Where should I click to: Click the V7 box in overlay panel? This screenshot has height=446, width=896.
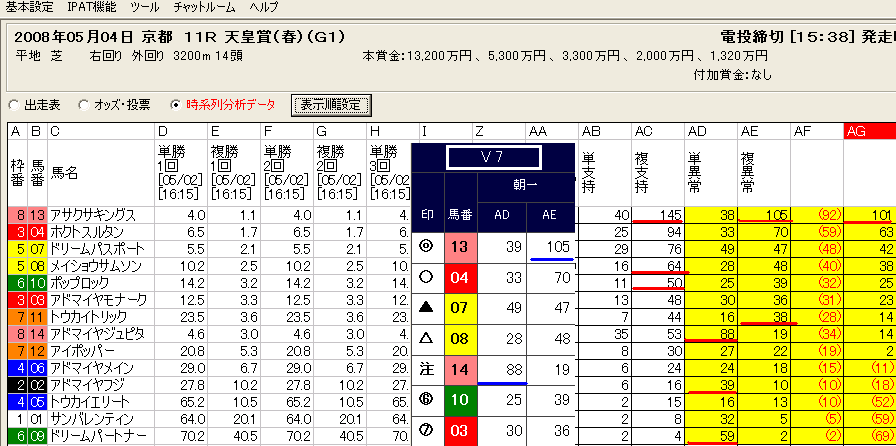(493, 158)
